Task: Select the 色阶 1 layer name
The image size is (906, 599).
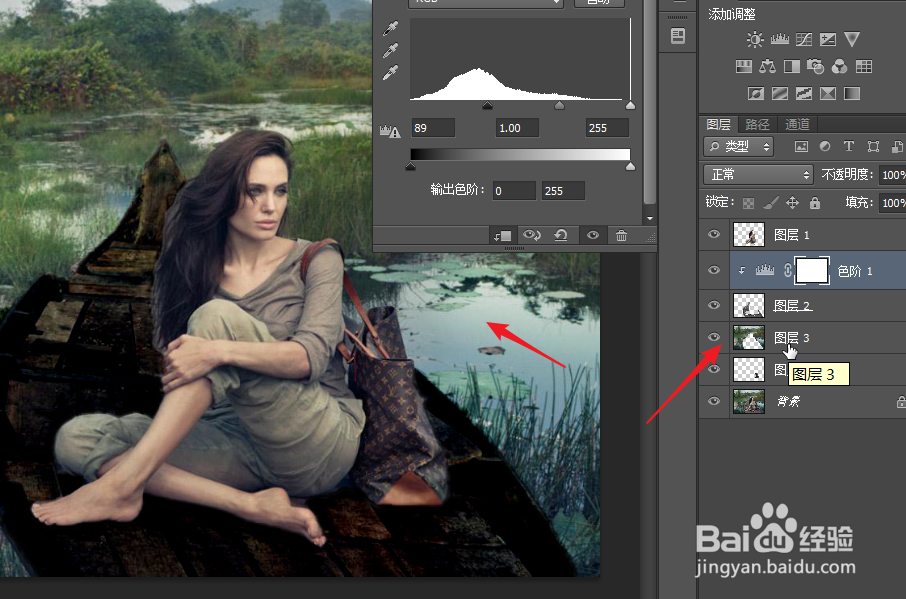Action: [x=855, y=271]
